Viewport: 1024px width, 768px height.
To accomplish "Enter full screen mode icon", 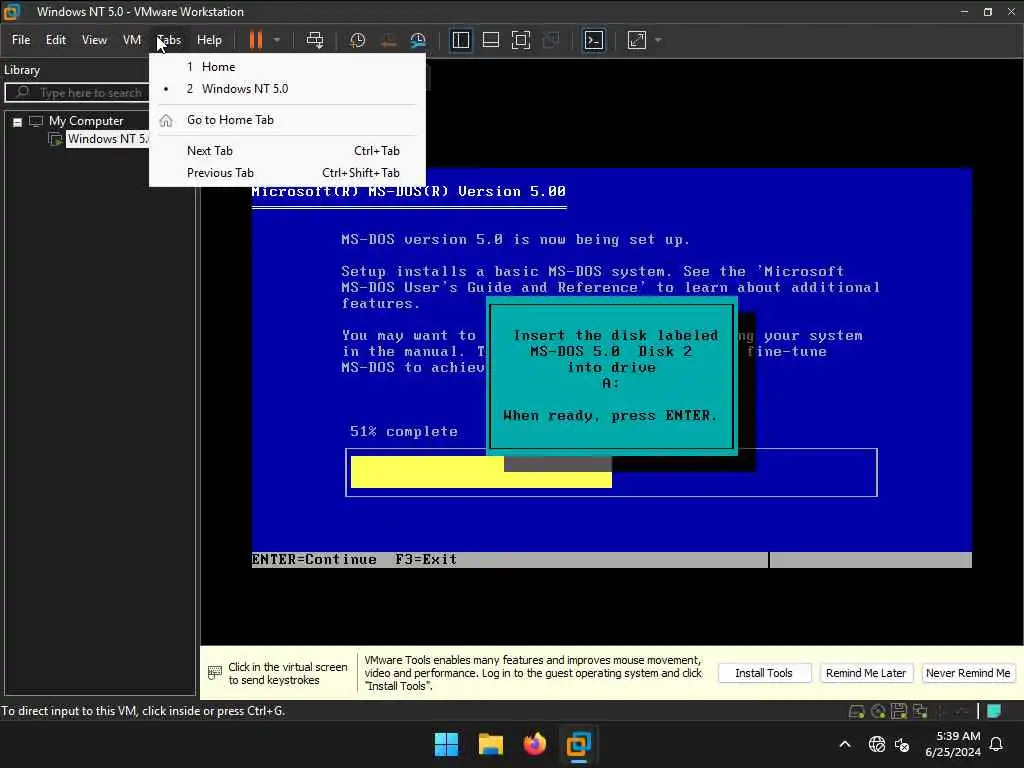I will point(520,40).
